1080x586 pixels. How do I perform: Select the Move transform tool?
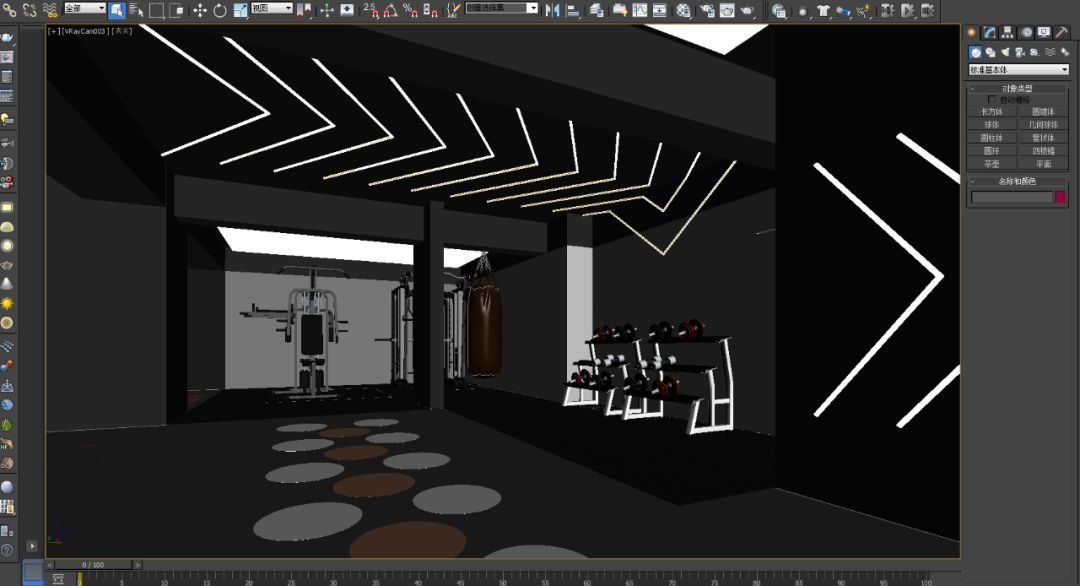(x=199, y=10)
